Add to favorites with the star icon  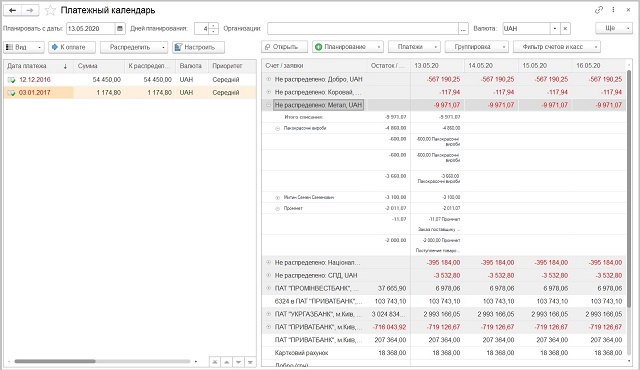tap(50, 10)
